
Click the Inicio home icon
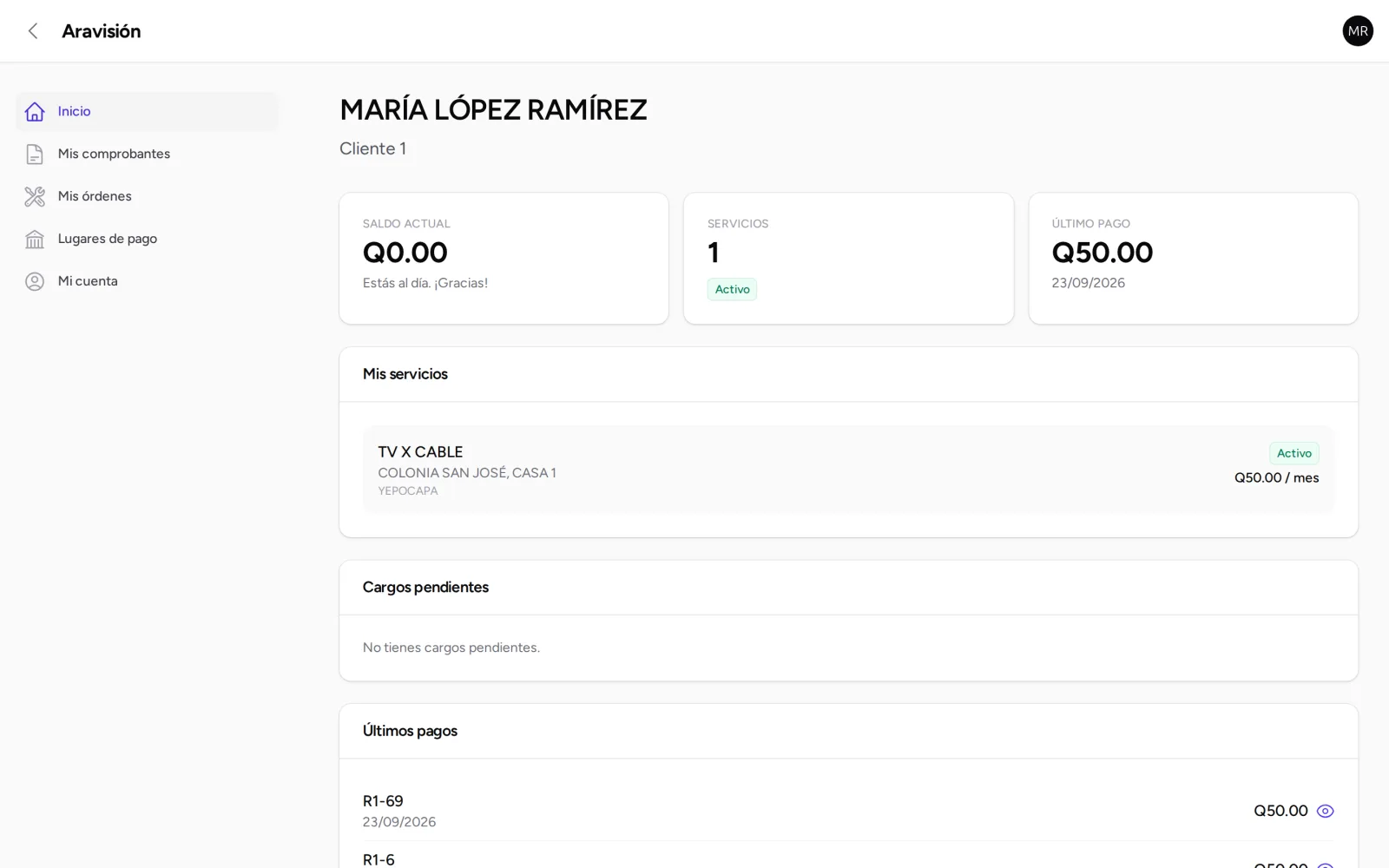point(35,112)
